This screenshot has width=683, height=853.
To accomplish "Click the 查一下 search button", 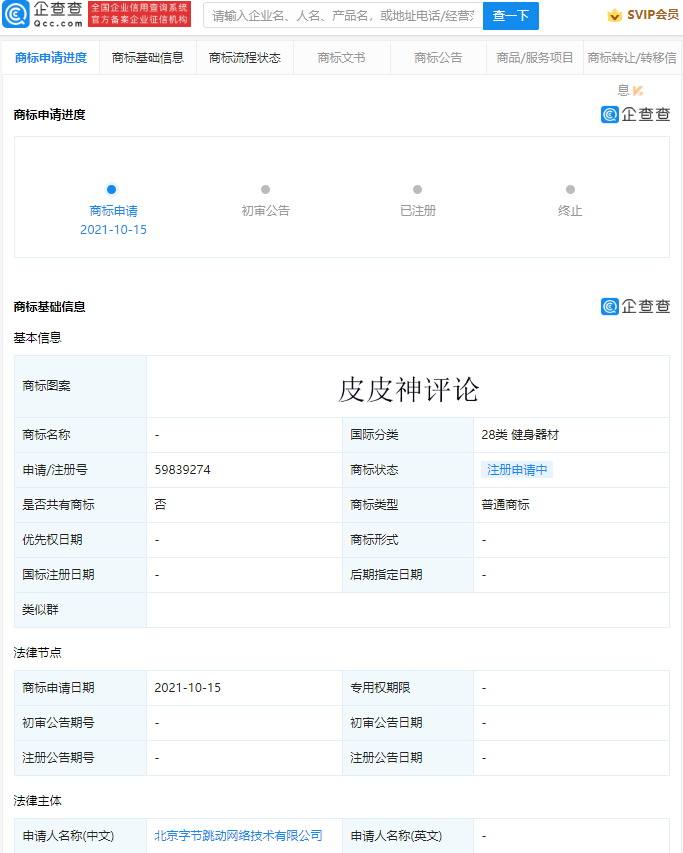I will (511, 16).
